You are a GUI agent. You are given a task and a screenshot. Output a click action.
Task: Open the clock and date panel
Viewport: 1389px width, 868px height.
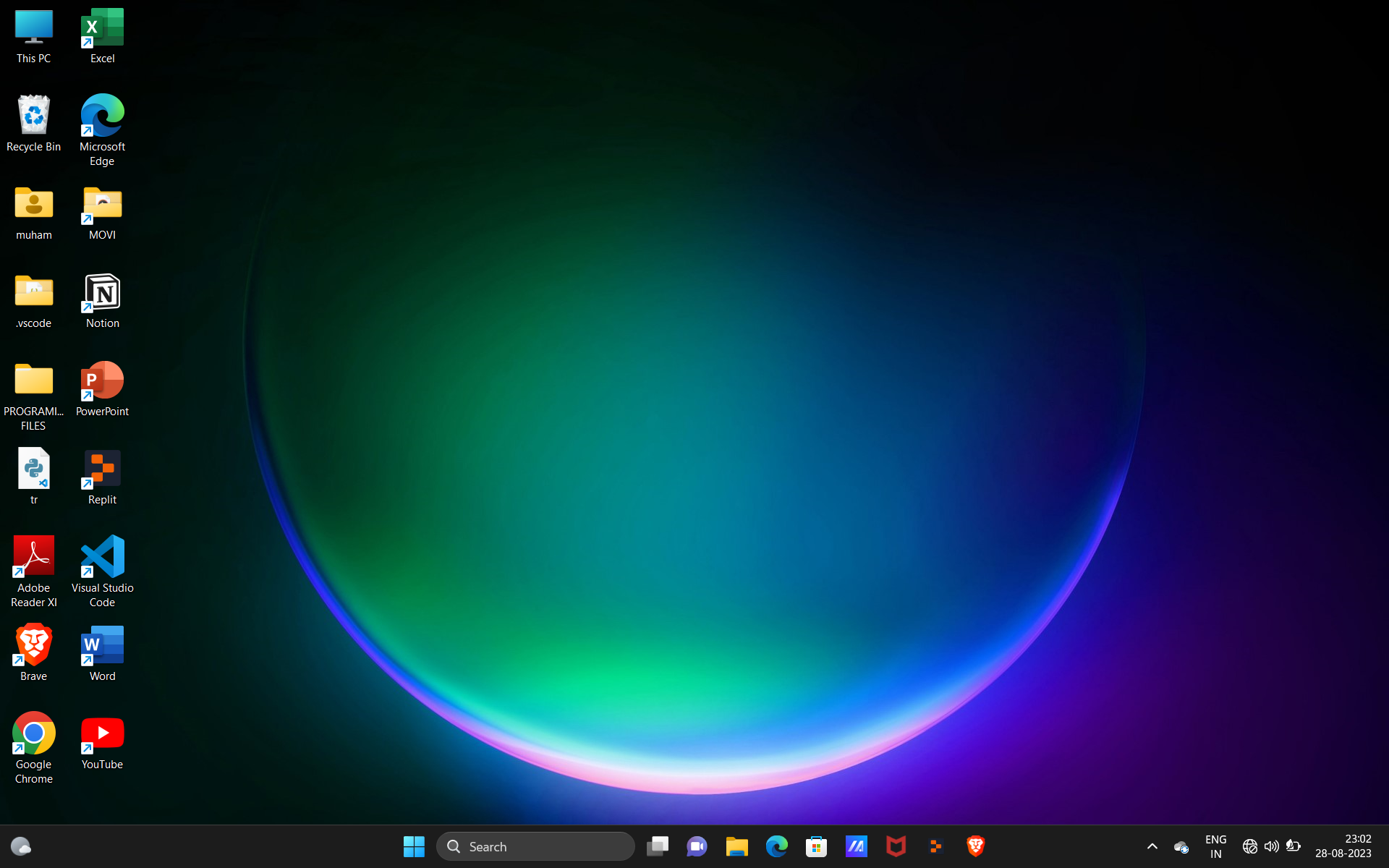1343,846
